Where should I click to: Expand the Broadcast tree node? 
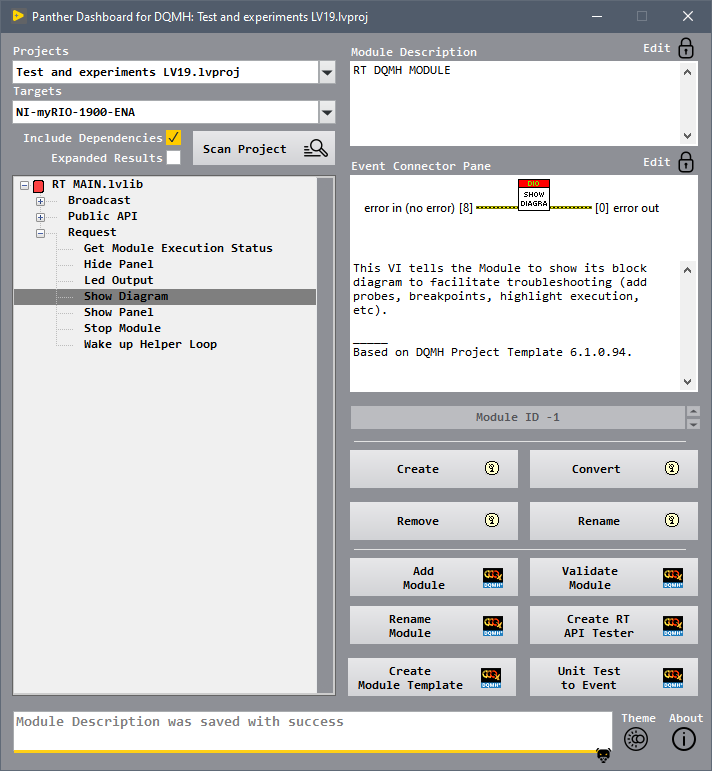click(x=40, y=201)
